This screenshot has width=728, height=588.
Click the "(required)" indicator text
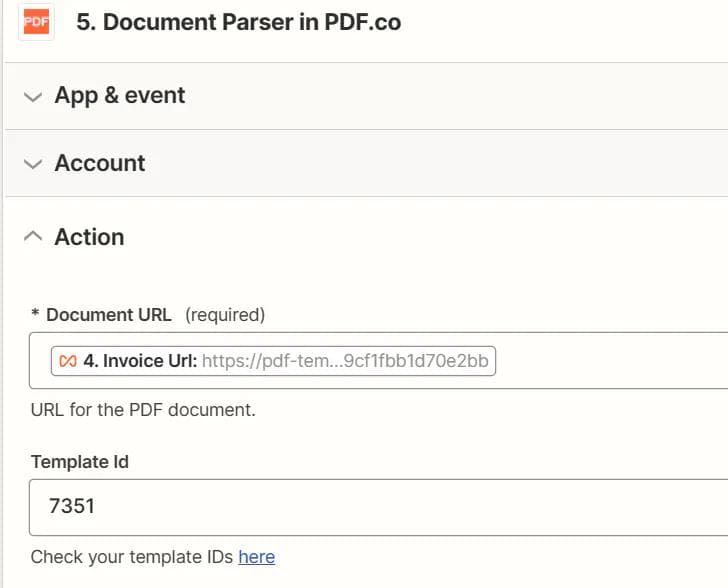coord(225,315)
